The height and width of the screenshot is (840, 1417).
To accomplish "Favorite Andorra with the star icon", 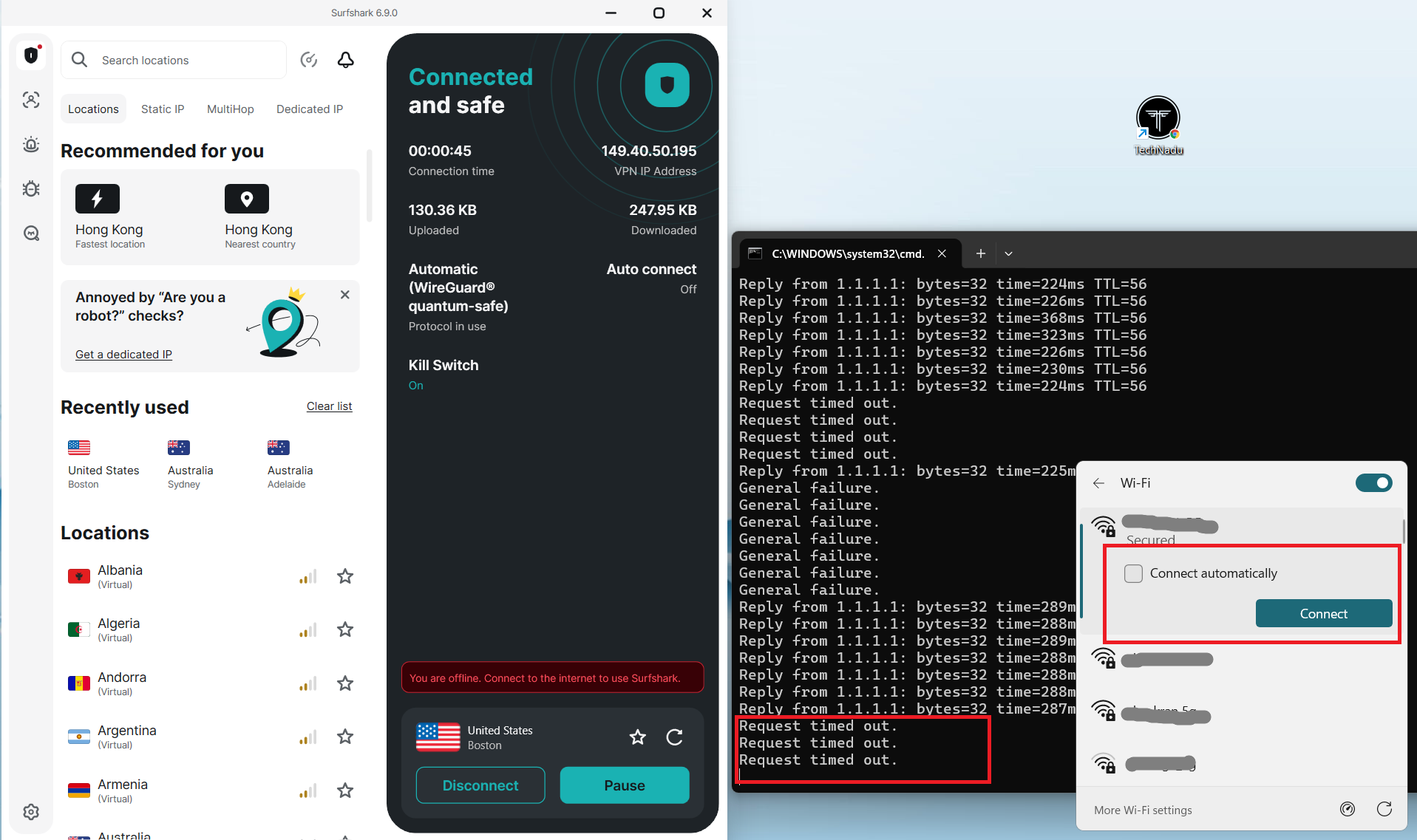I will pyautogui.click(x=345, y=683).
